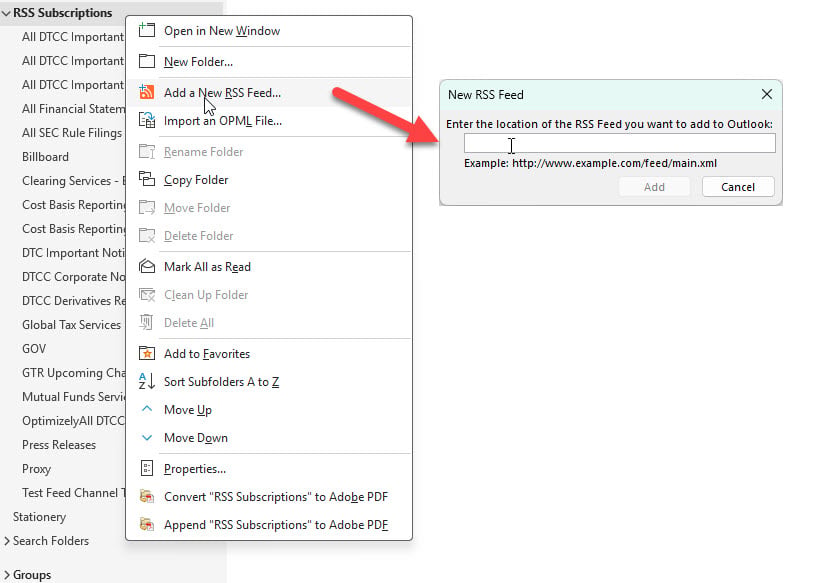Click the Properties icon in context menu
This screenshot has height=583, width=813.
point(147,469)
